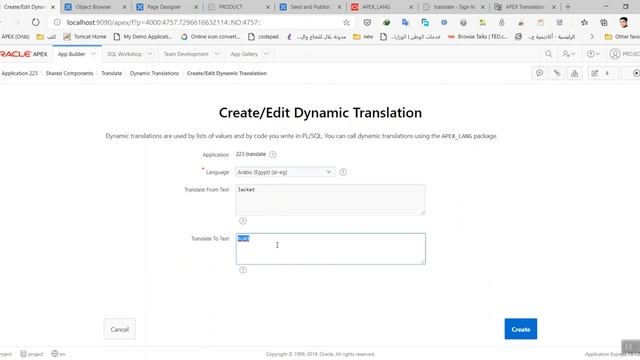Open App Builder in APEX header
This screenshot has width=640, height=360.
coord(71,54)
